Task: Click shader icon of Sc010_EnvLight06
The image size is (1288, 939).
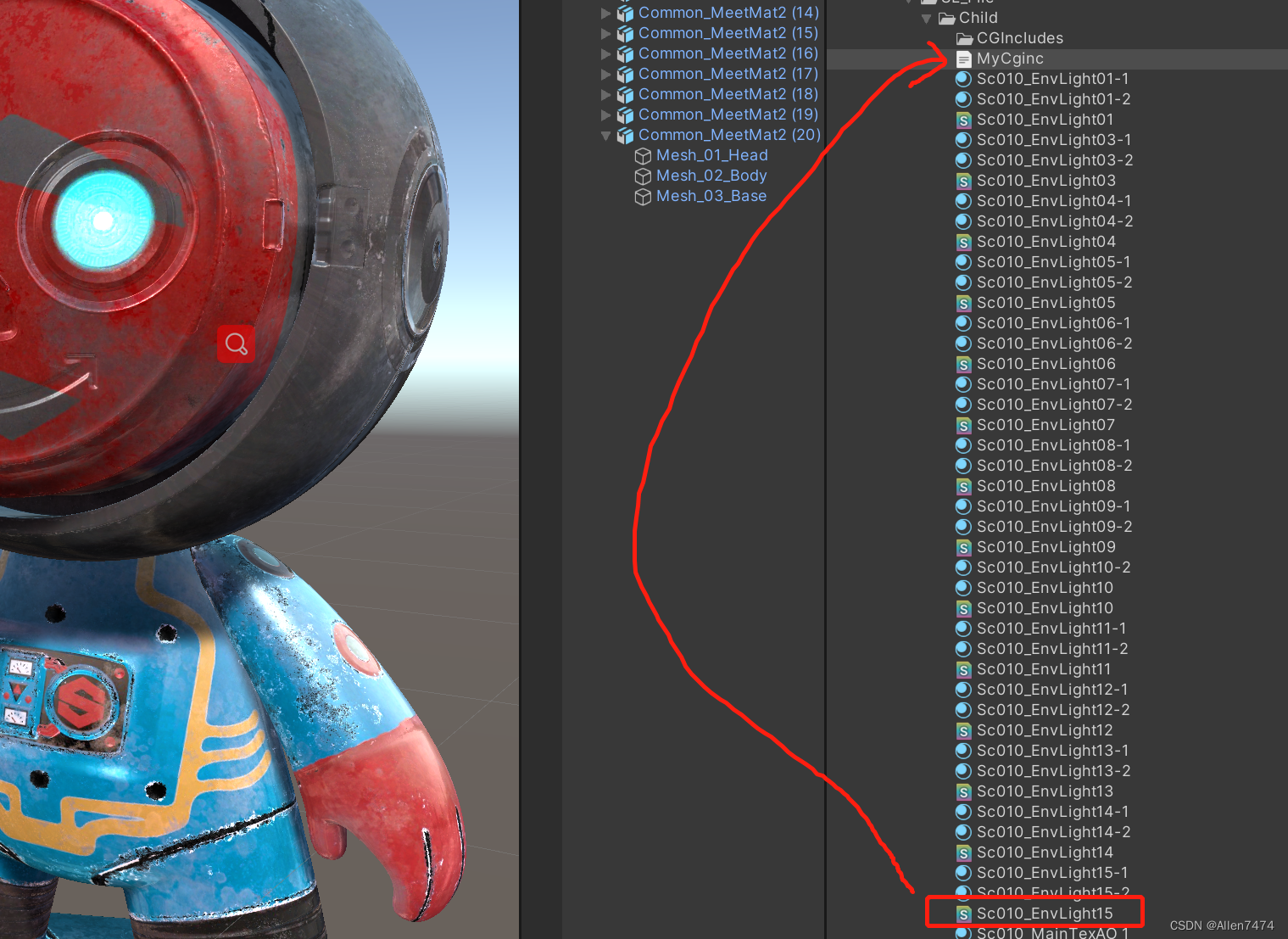Action: (x=963, y=364)
